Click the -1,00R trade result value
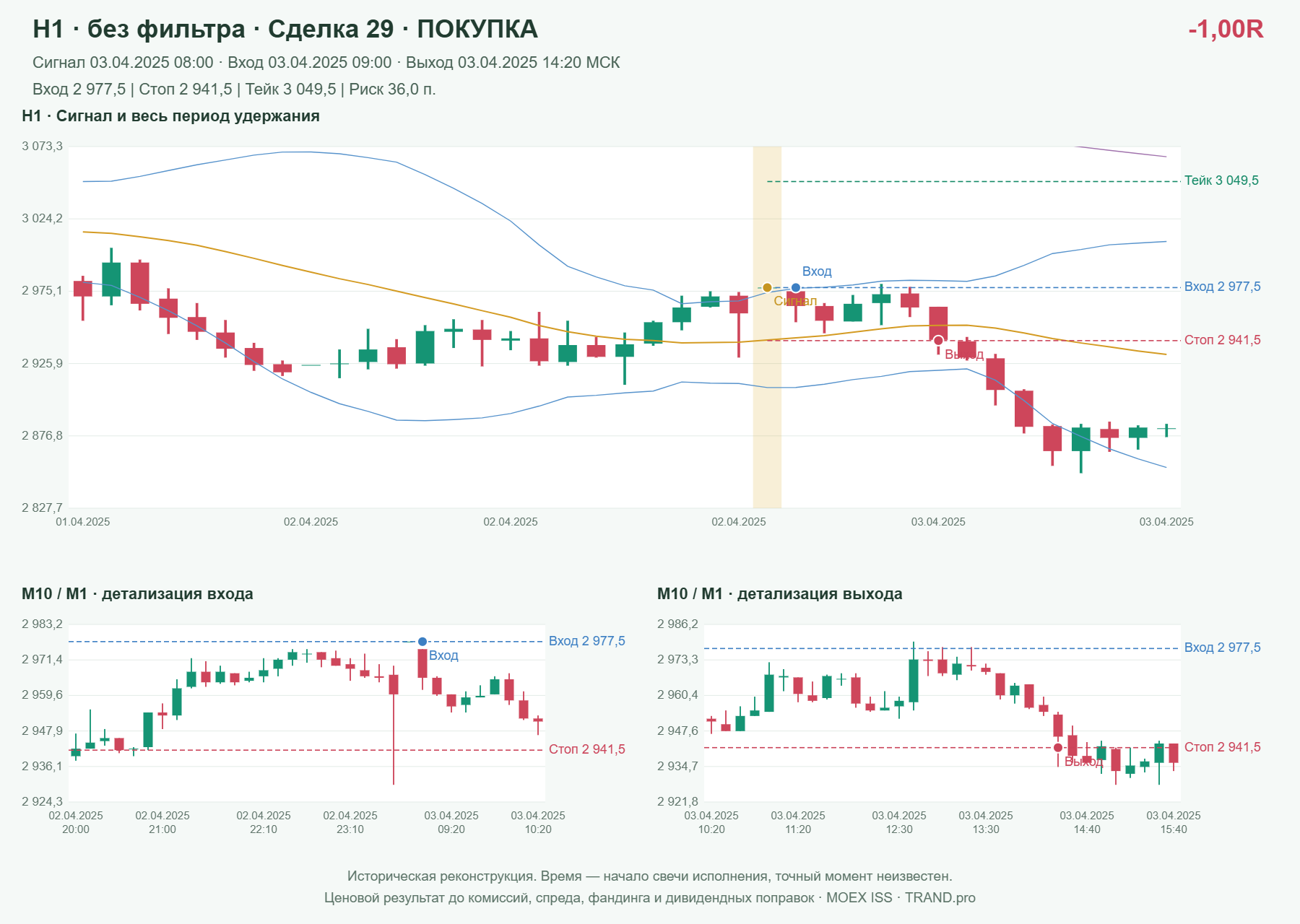Image resolution: width=1300 pixels, height=924 pixels. pyautogui.click(x=1226, y=29)
